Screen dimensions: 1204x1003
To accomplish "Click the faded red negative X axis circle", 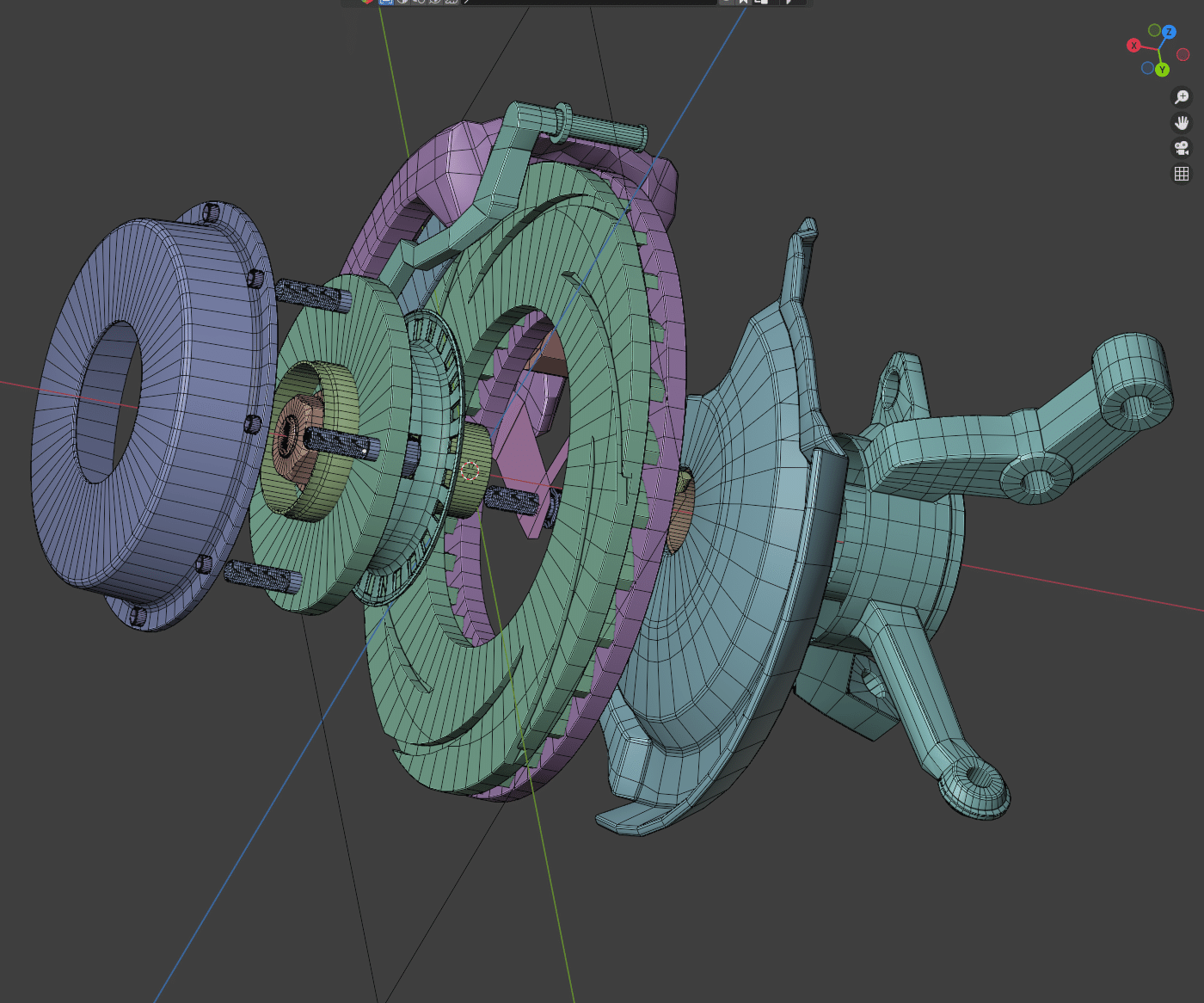I will click(1183, 55).
